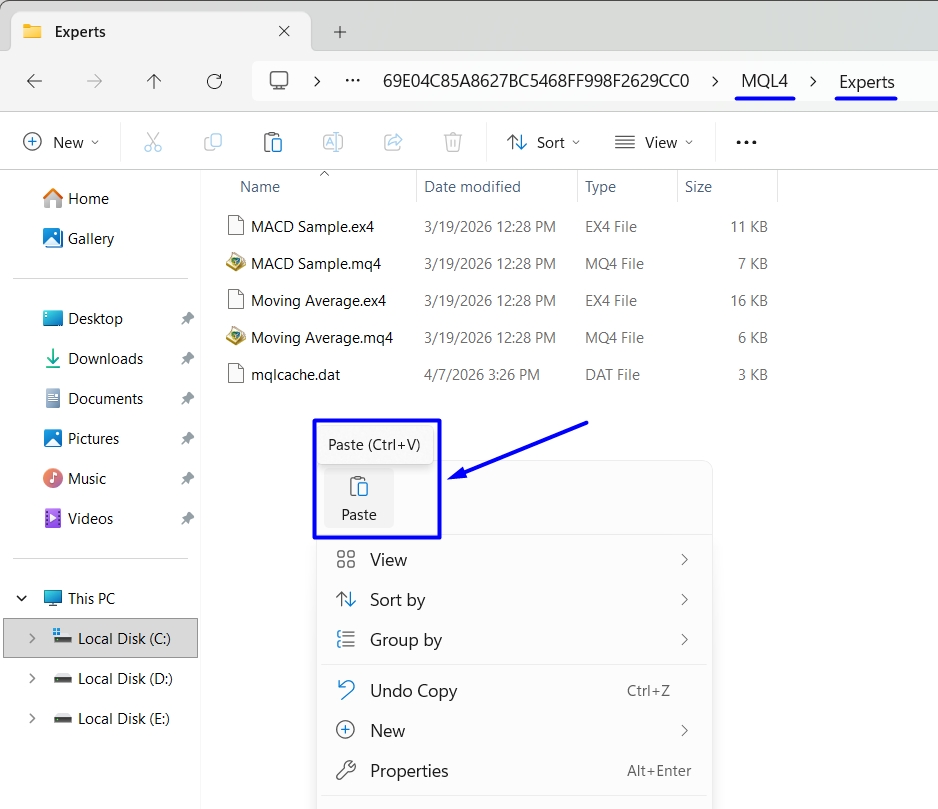Open the New dropdown in the toolbar
The height and width of the screenshot is (809, 938).
click(60, 142)
